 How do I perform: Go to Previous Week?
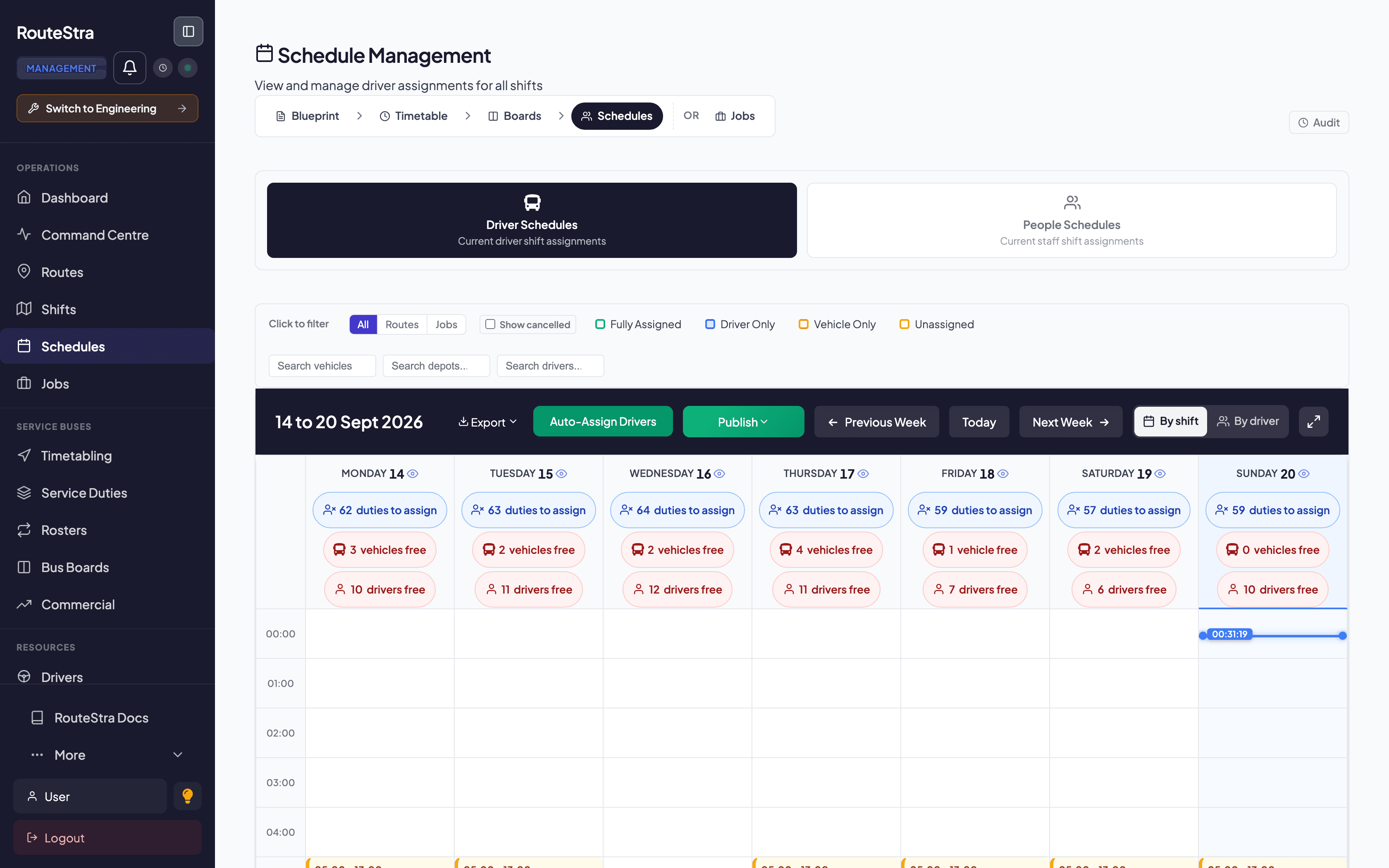(876, 422)
